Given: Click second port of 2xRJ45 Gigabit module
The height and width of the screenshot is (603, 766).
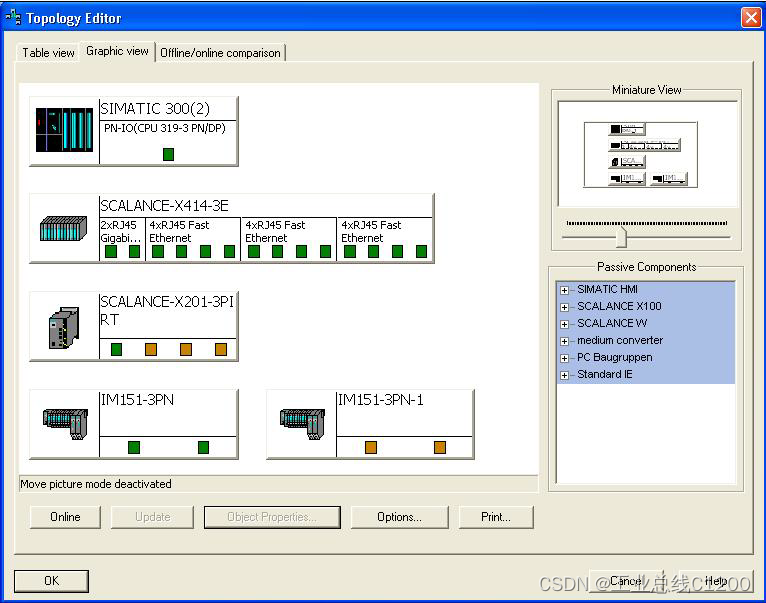Looking at the screenshot, I should tap(134, 252).
